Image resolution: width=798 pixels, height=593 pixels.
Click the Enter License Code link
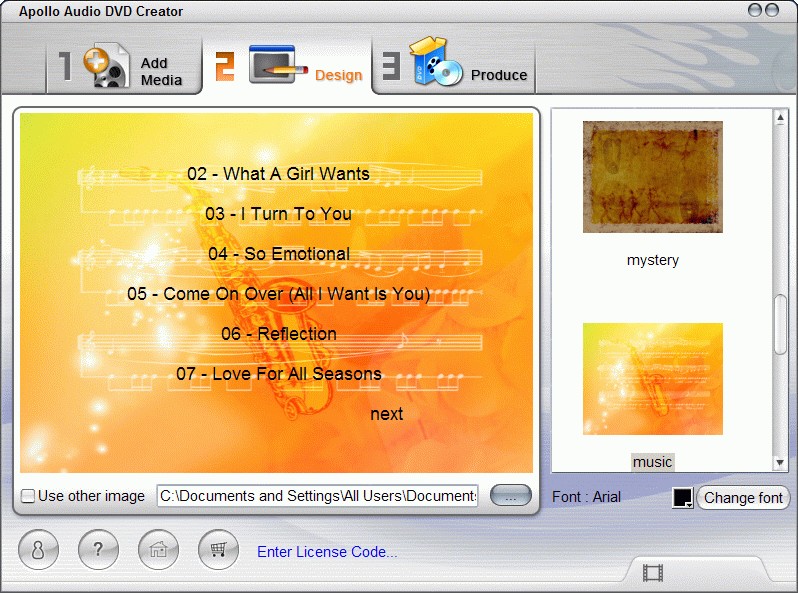coord(327,552)
